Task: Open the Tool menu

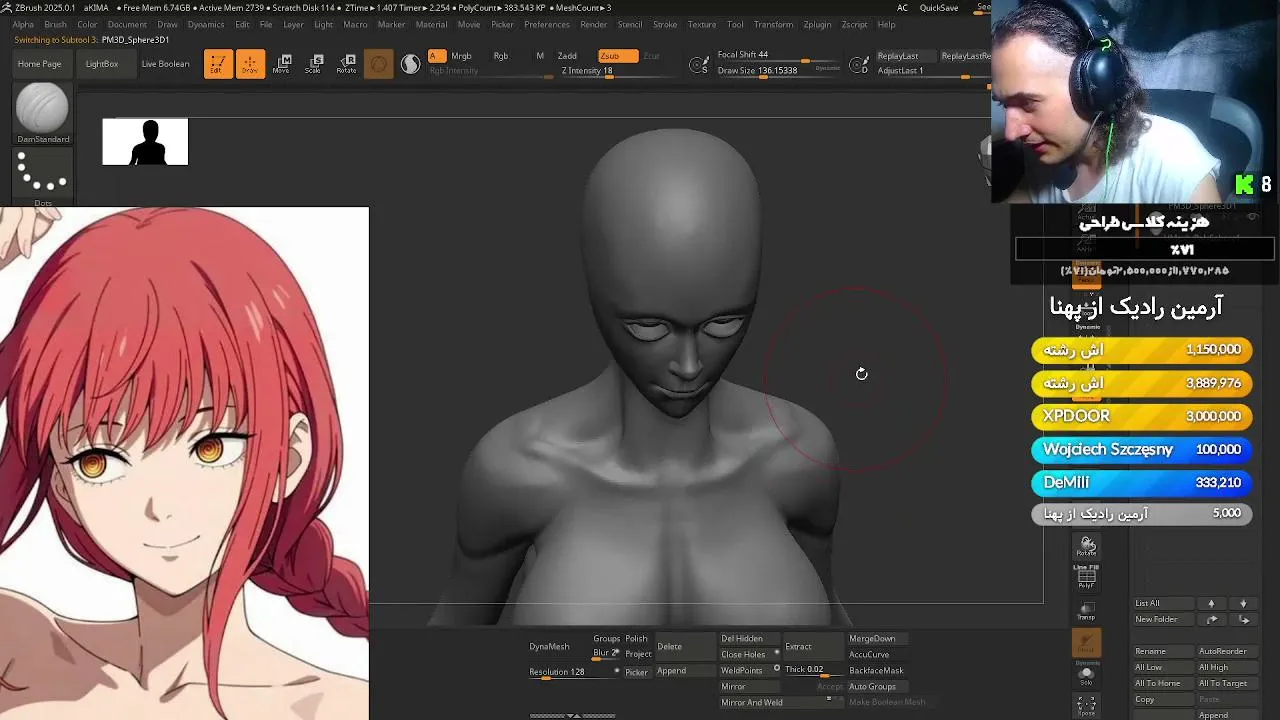Action: pyautogui.click(x=735, y=24)
